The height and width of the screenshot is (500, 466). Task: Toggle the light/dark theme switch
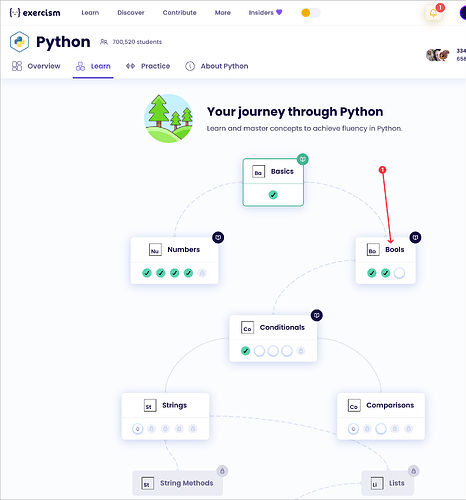(310, 13)
